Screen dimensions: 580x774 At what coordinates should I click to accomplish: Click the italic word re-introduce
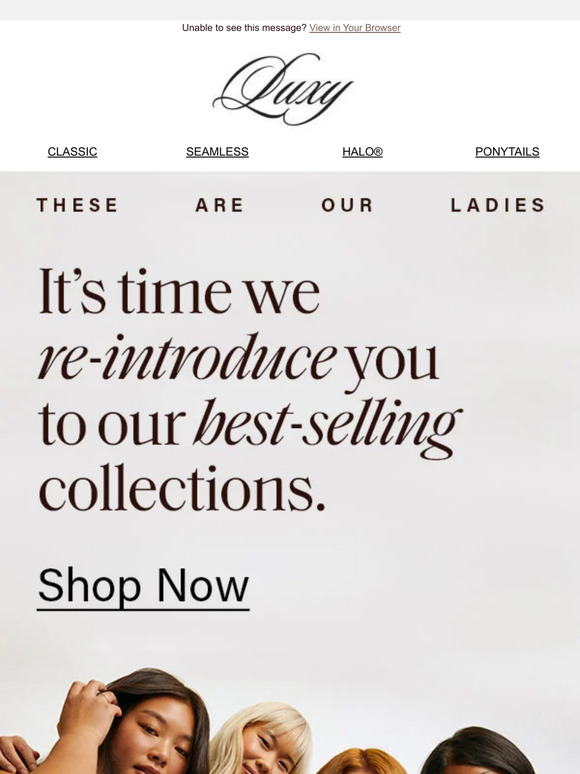[x=187, y=356]
